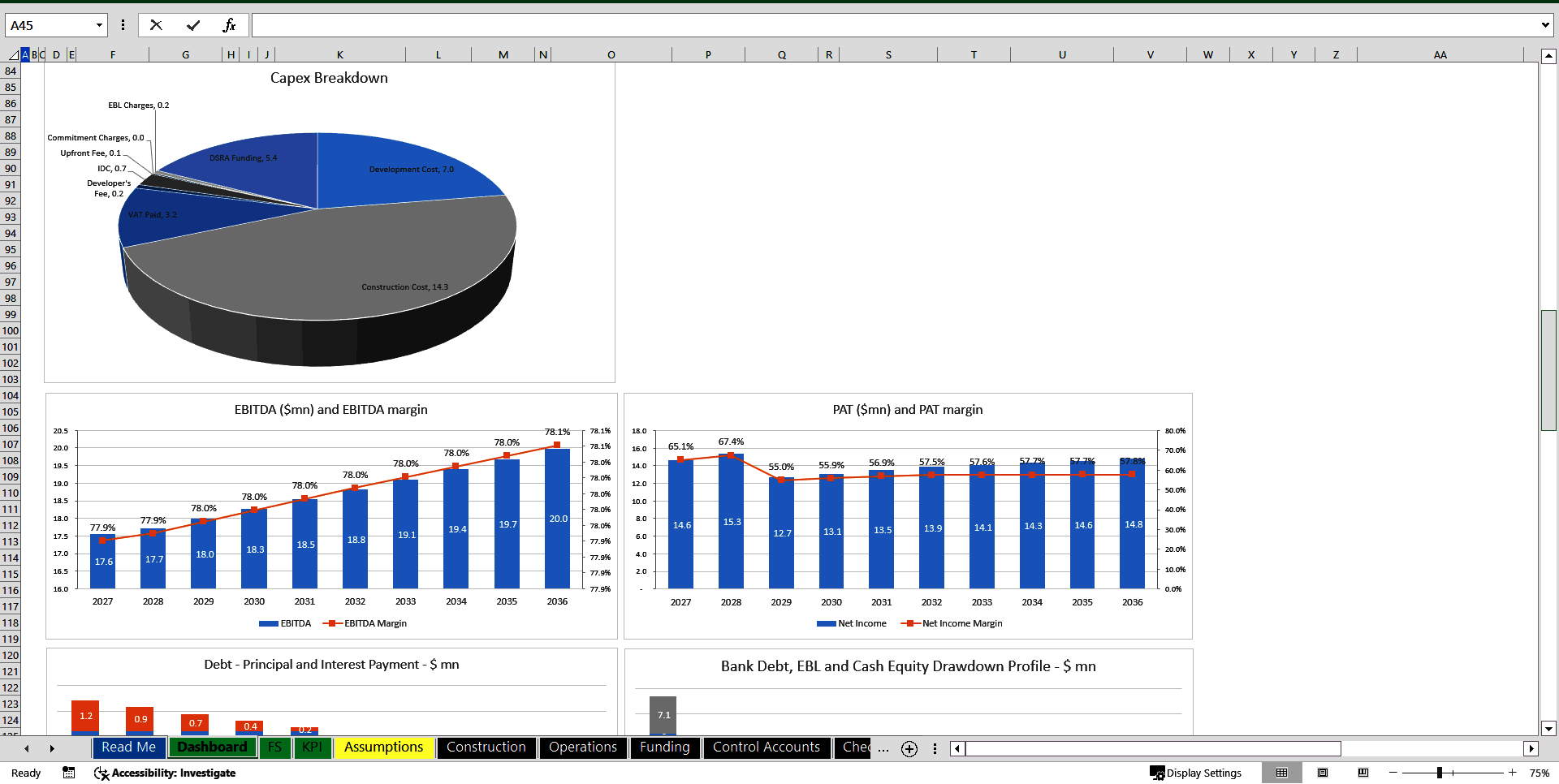Select the Read Me sheet tab
The width and height of the screenshot is (1559, 784).
[x=128, y=747]
